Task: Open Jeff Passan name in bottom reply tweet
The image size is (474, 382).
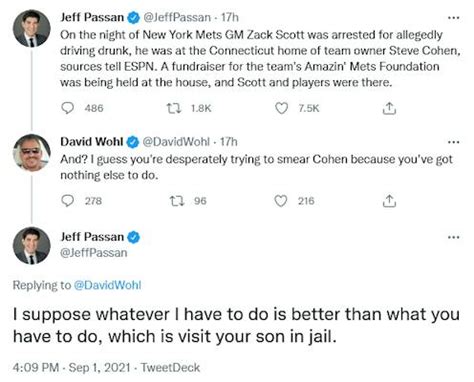Action: click(x=92, y=237)
